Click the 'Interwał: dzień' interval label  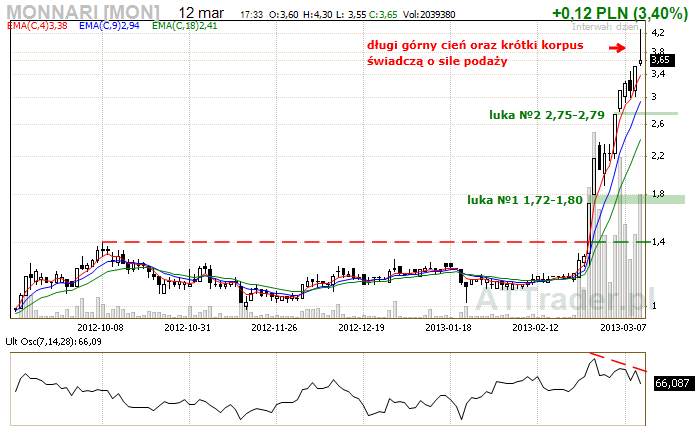click(605, 27)
